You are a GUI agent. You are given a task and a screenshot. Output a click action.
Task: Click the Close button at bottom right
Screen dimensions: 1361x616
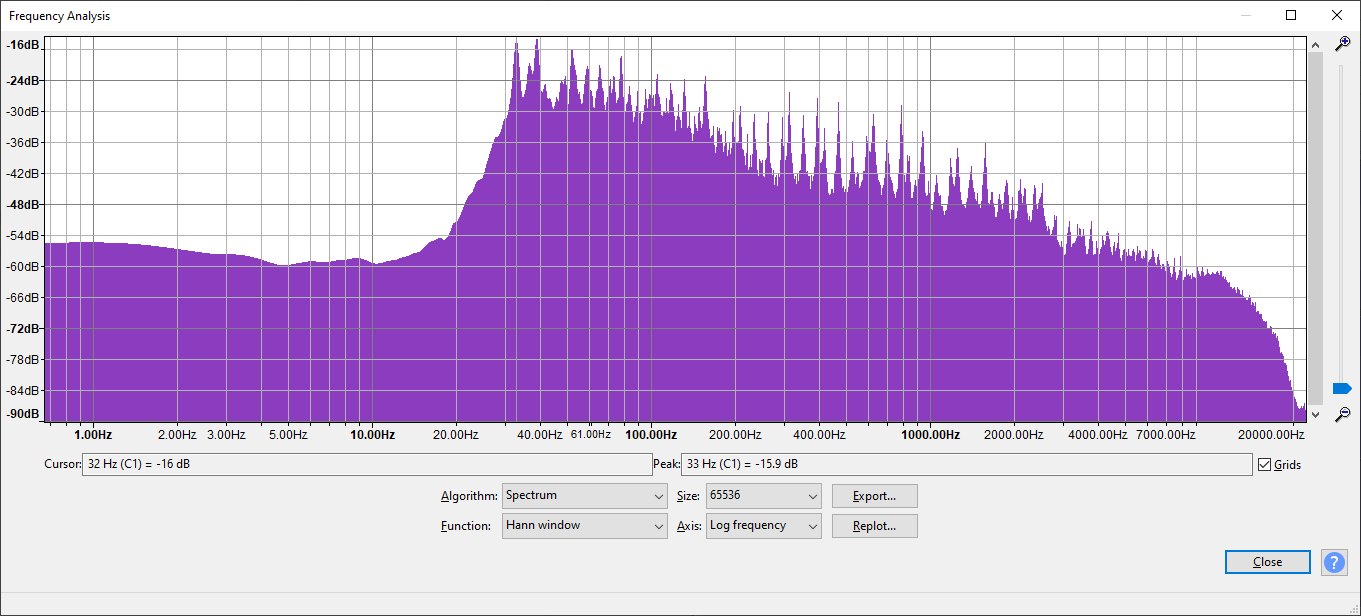coord(1267,562)
